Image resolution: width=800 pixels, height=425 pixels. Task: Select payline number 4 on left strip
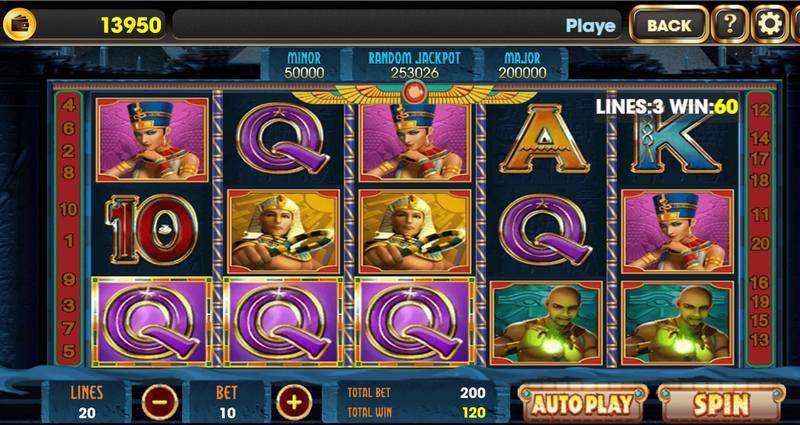pos(69,106)
